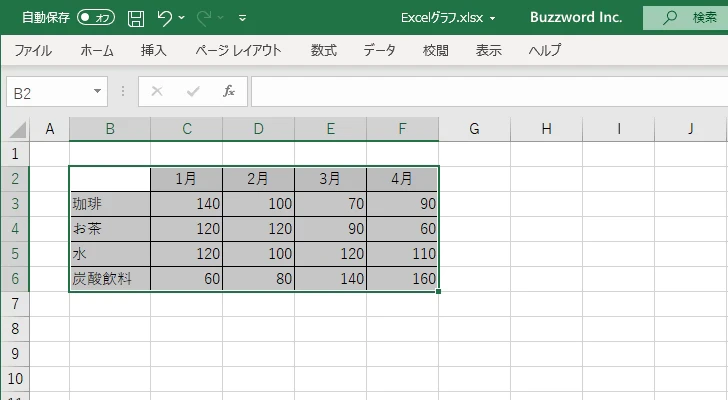This screenshot has height=400, width=728.
Task: Select column E header
Action: 331,129
